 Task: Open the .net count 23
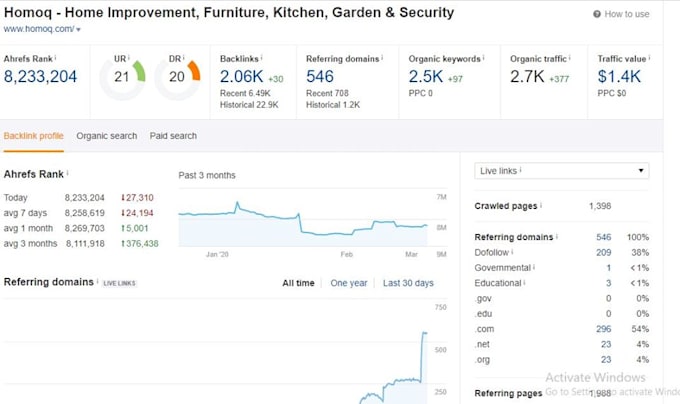[x=606, y=344]
